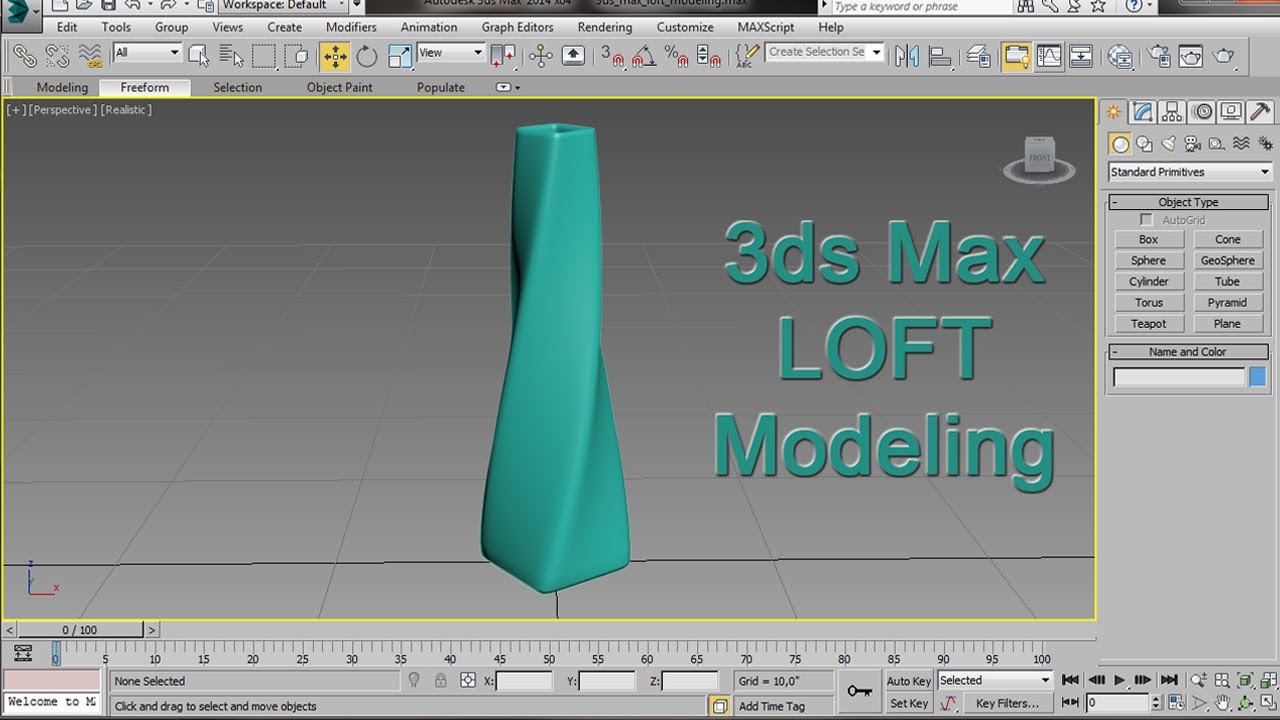Play the animation

tap(1120, 680)
